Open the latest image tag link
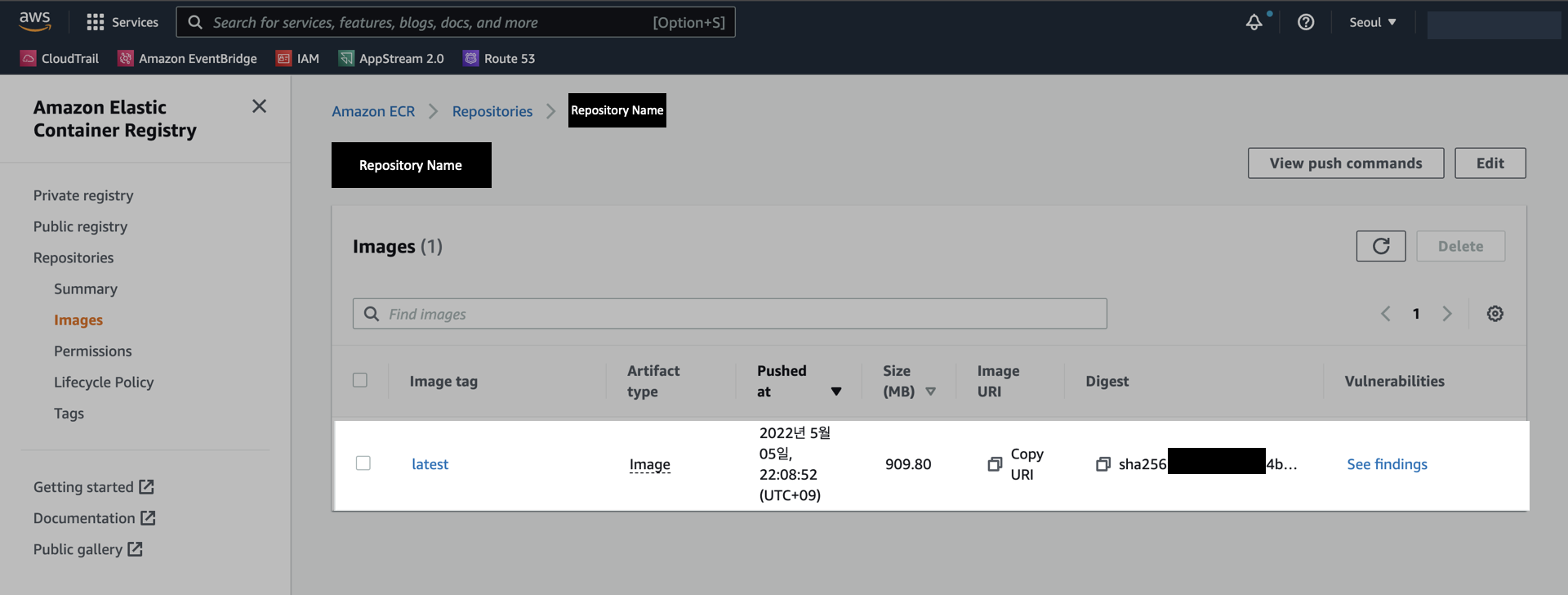Screen dimensions: 1568x595 click(x=430, y=464)
